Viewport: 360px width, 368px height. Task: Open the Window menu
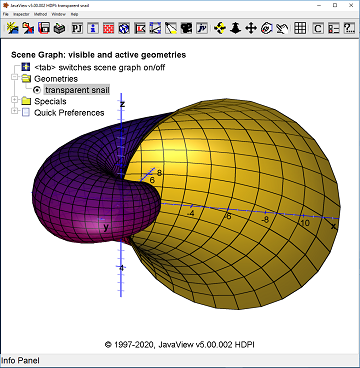point(59,14)
